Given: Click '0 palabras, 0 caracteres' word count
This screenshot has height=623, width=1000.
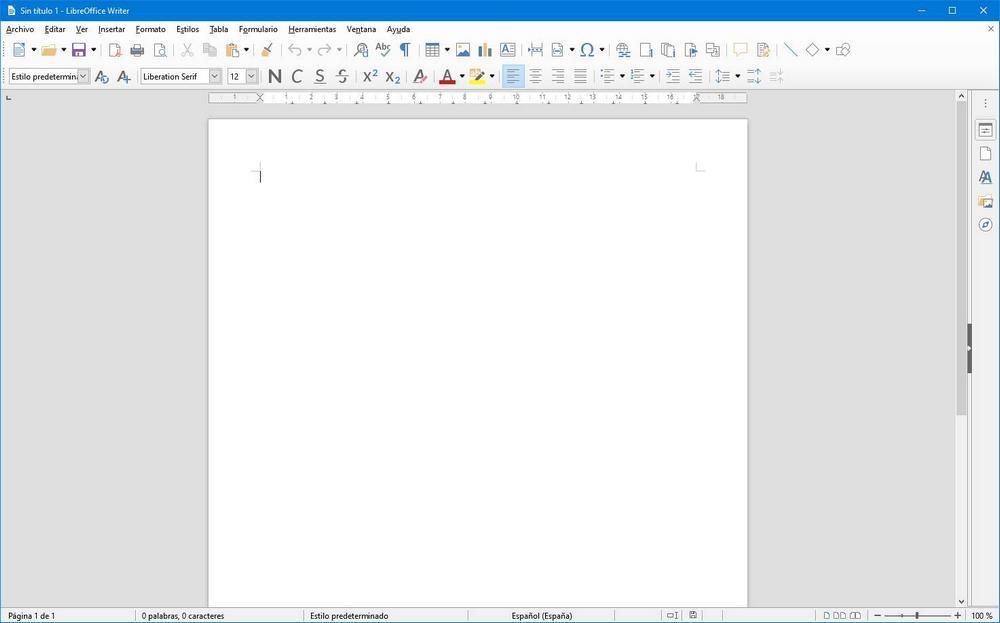Looking at the screenshot, I should [x=182, y=616].
